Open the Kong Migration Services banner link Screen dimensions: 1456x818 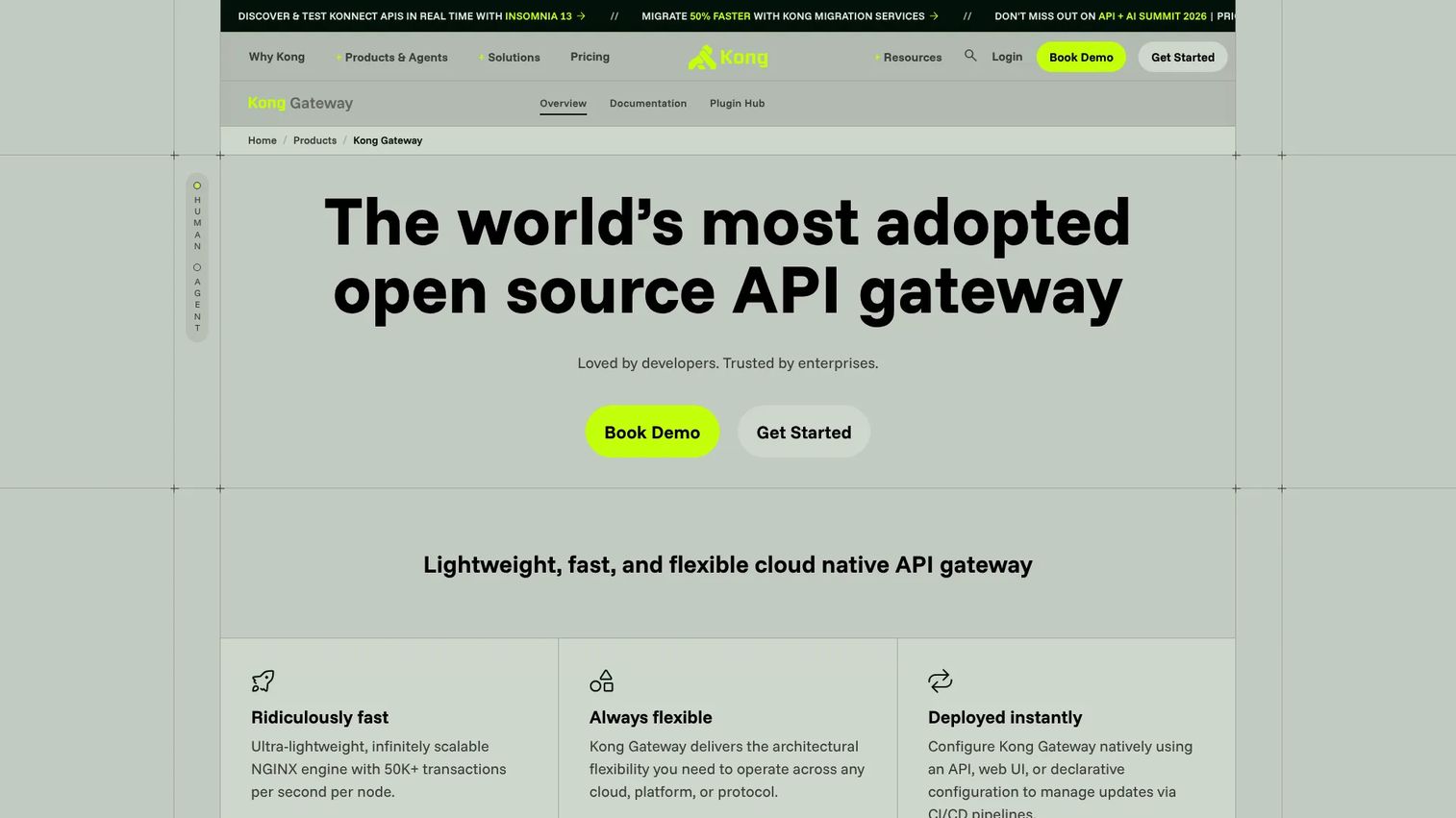(790, 16)
